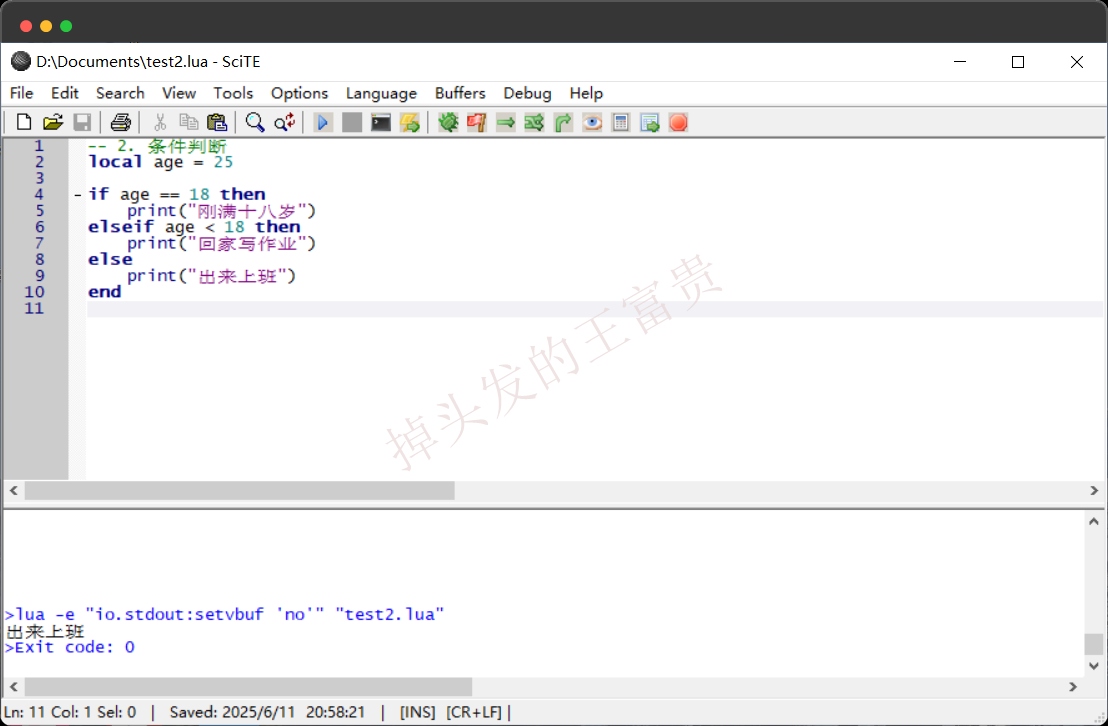Click line number 1 in the margin

39,146
